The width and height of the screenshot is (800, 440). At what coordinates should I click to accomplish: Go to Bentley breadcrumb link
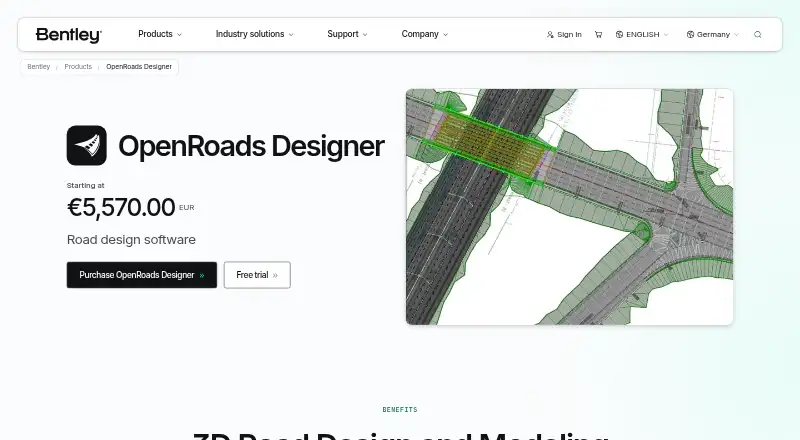pos(39,67)
